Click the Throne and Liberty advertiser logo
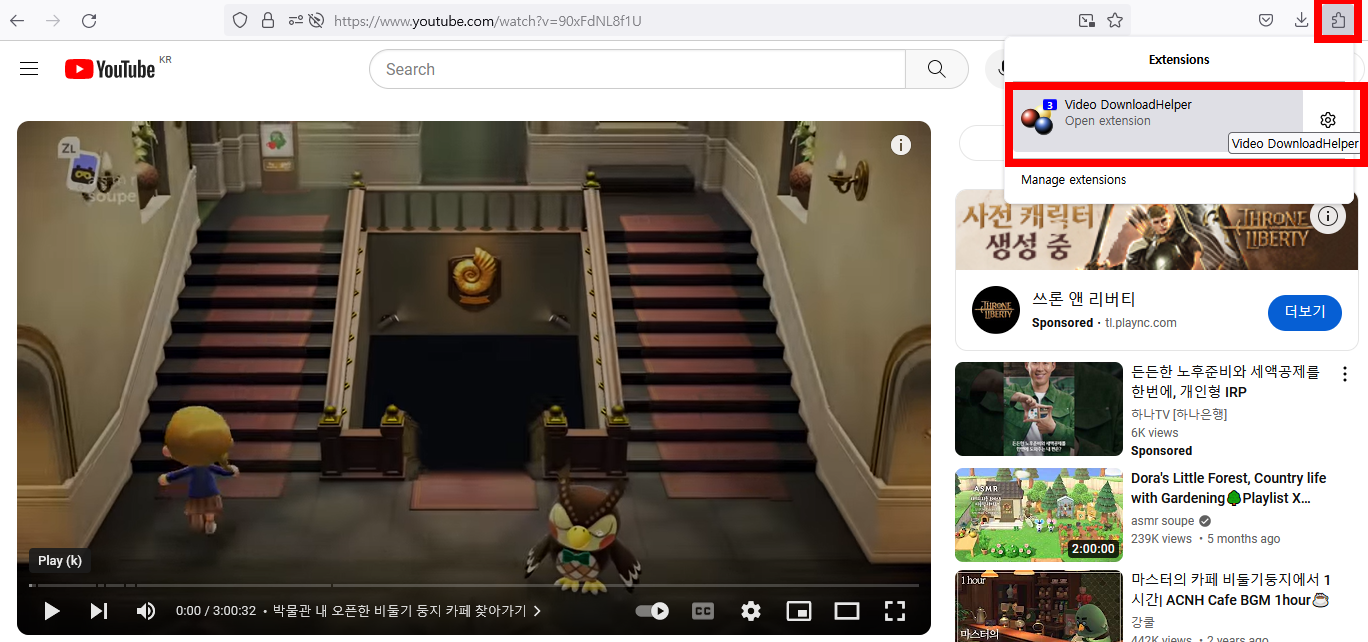The height and width of the screenshot is (642, 1368). tap(996, 310)
